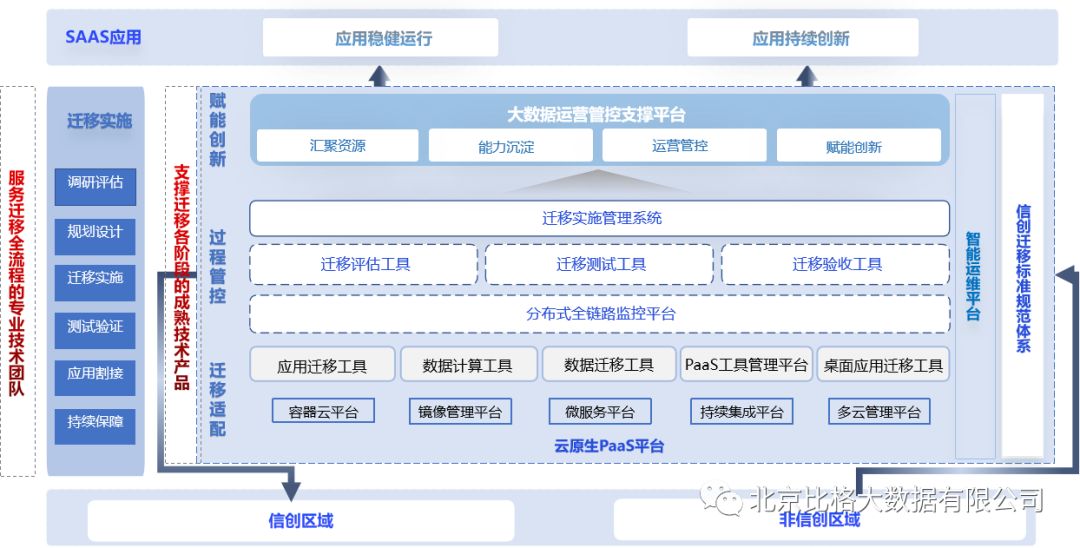Screen dimensions: 1080x548
Task: Select the 能力沉淀 box
Action: [x=510, y=146]
